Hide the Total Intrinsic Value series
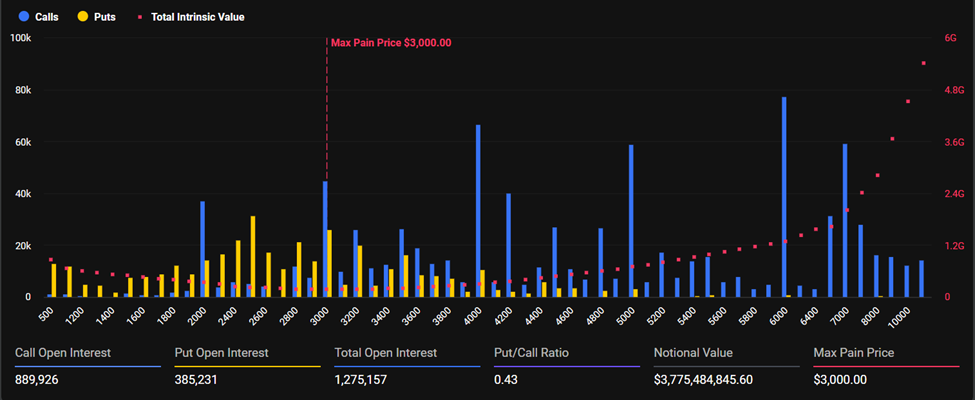 (196, 17)
